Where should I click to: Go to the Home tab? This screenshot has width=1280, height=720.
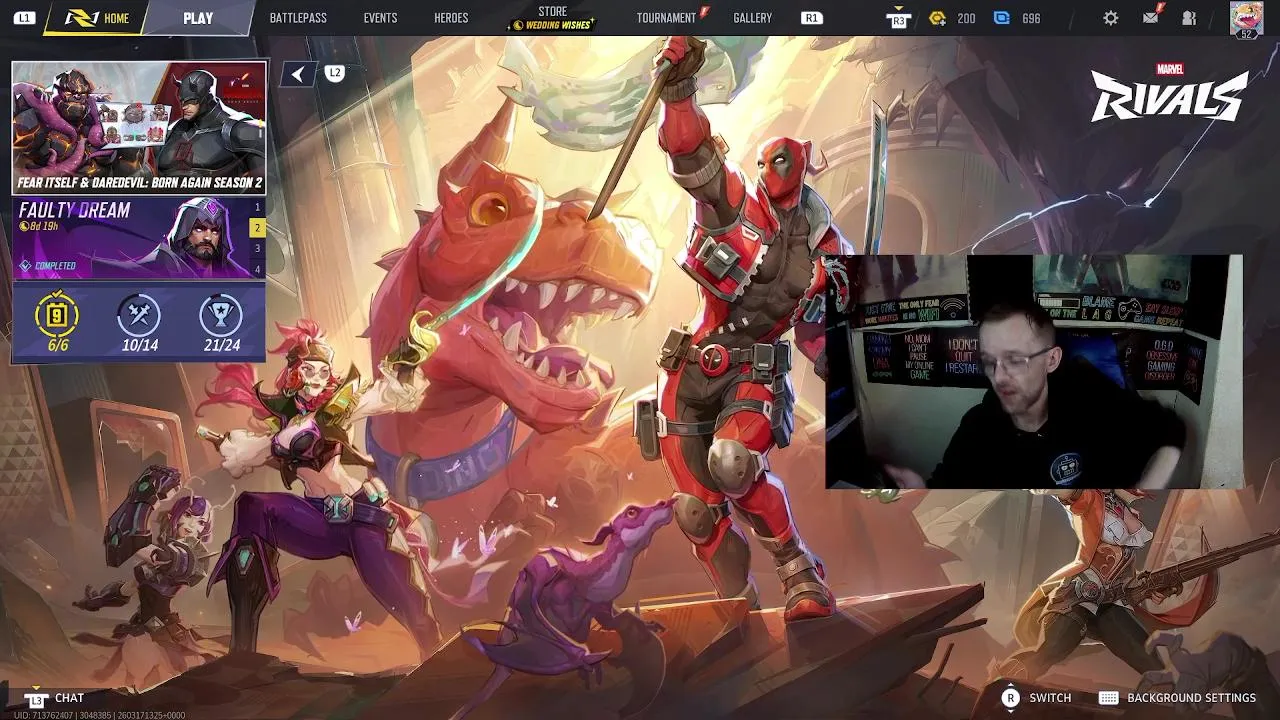98,18
